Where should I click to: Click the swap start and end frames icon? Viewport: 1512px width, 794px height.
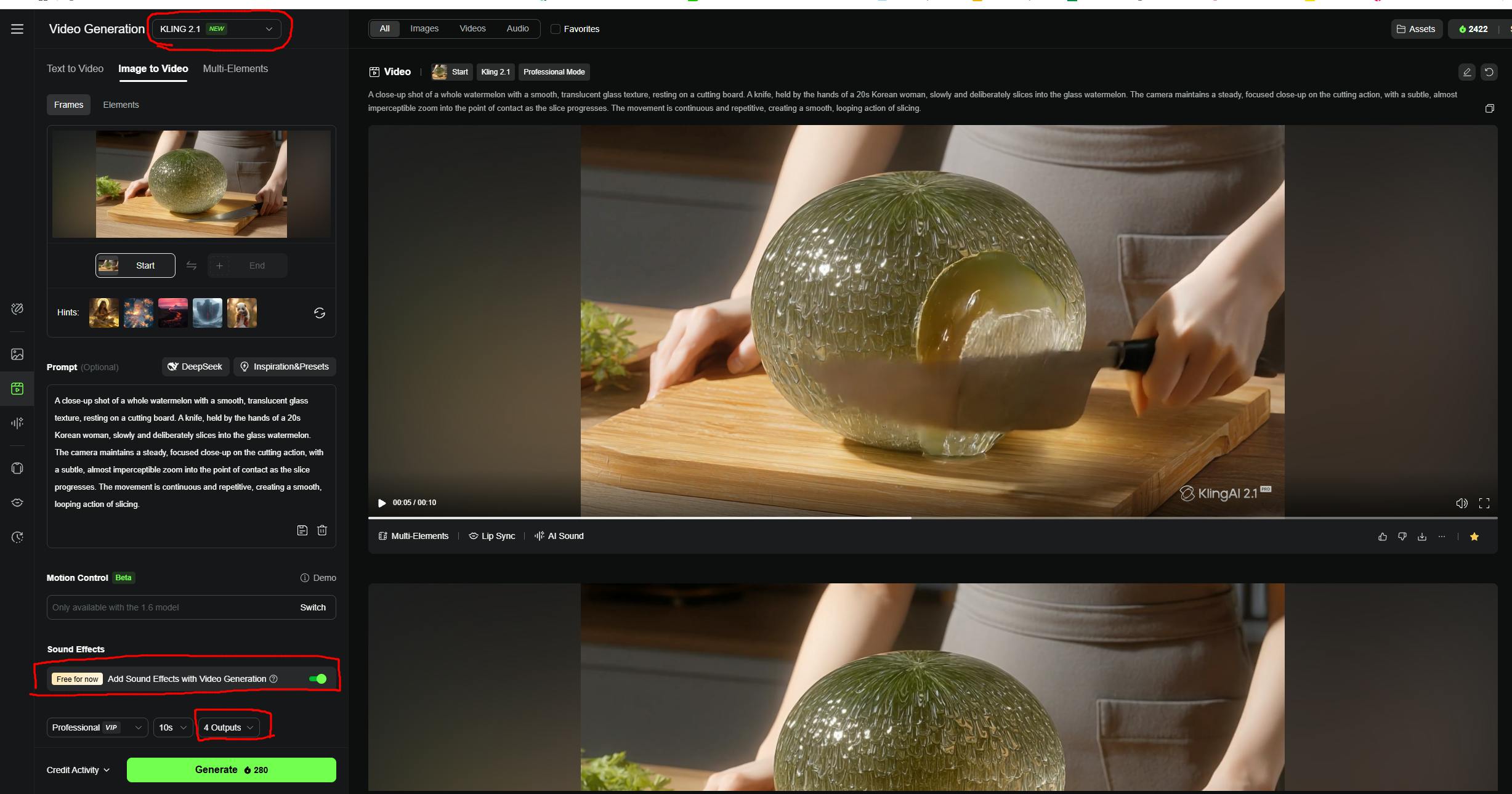point(192,265)
